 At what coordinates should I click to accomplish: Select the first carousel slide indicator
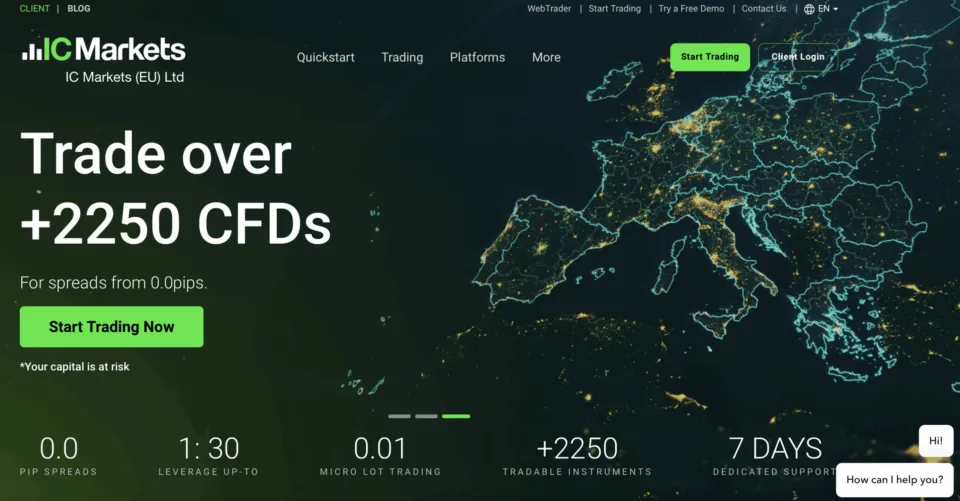point(399,416)
